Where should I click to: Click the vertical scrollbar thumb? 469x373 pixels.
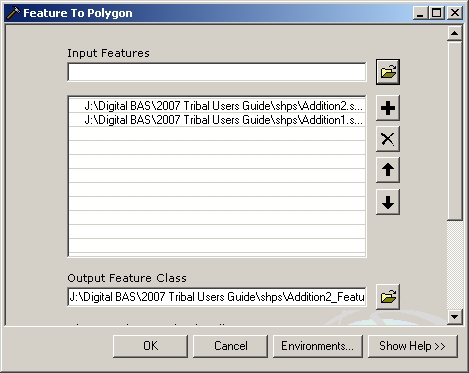(x=454, y=131)
